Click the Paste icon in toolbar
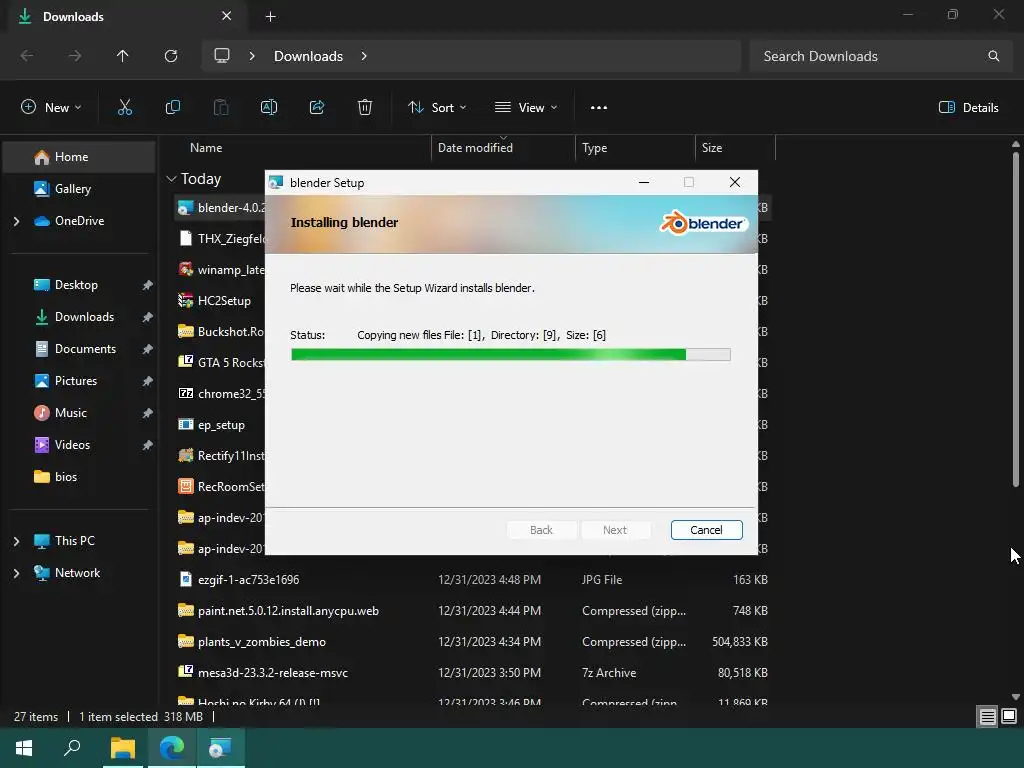The image size is (1024, 768). tap(221, 108)
